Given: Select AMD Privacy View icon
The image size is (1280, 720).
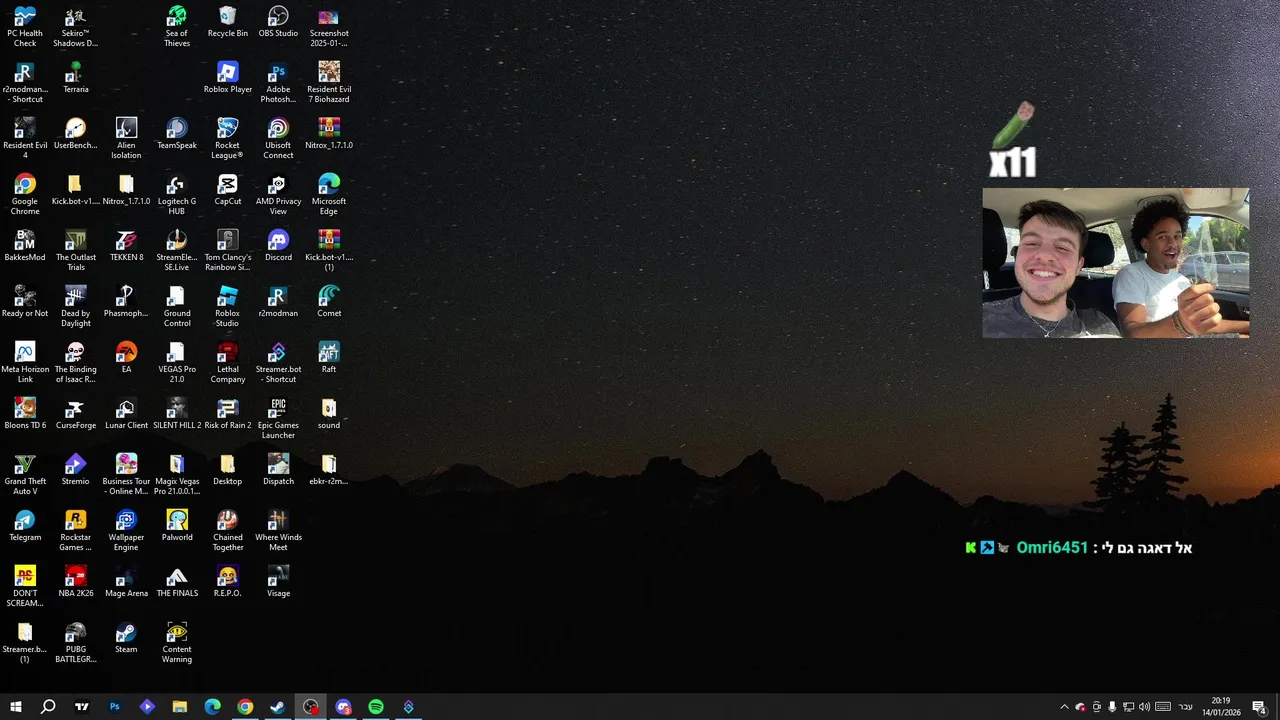Looking at the screenshot, I should tap(278, 195).
